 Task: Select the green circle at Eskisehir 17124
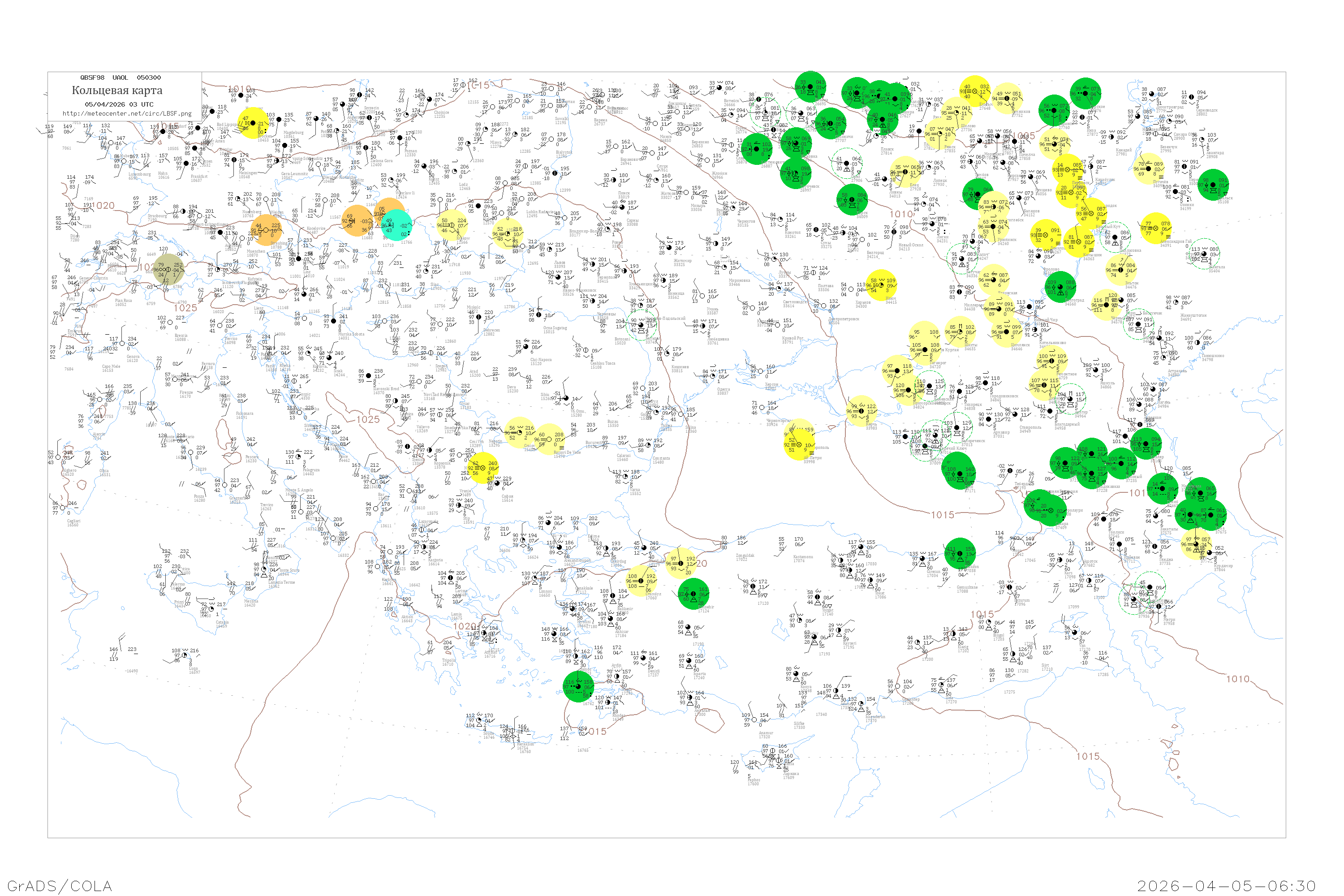pos(694,594)
